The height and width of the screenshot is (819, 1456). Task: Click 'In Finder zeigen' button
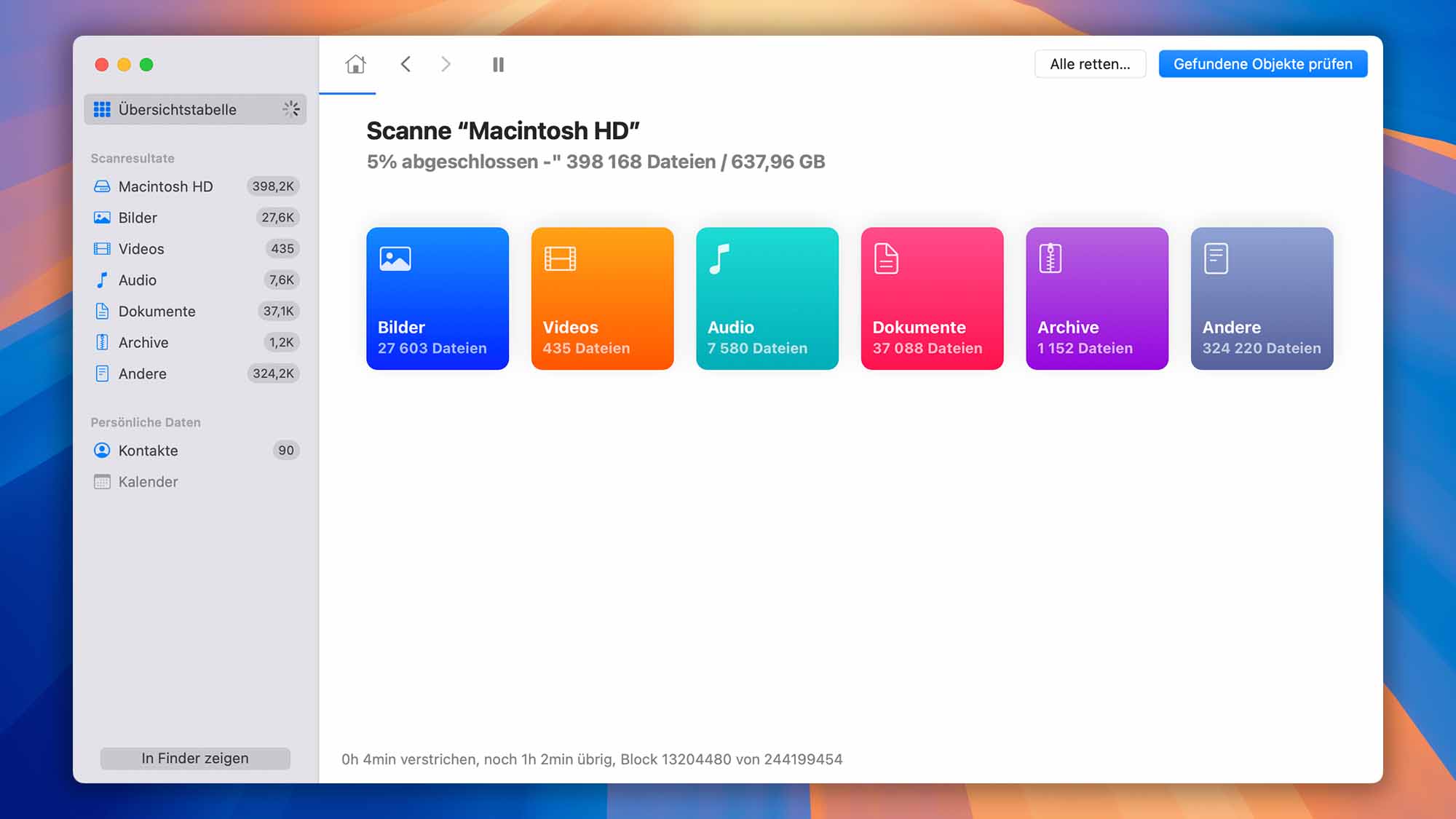195,758
